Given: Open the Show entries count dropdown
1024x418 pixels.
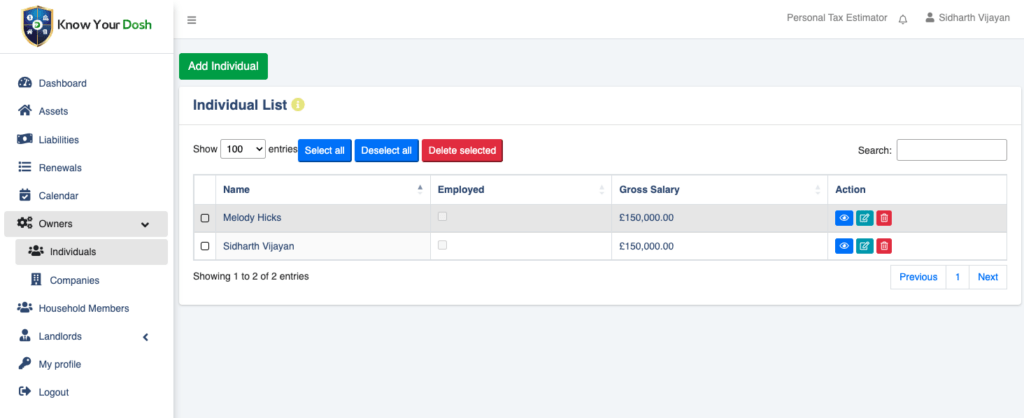Looking at the screenshot, I should pyautogui.click(x=243, y=149).
